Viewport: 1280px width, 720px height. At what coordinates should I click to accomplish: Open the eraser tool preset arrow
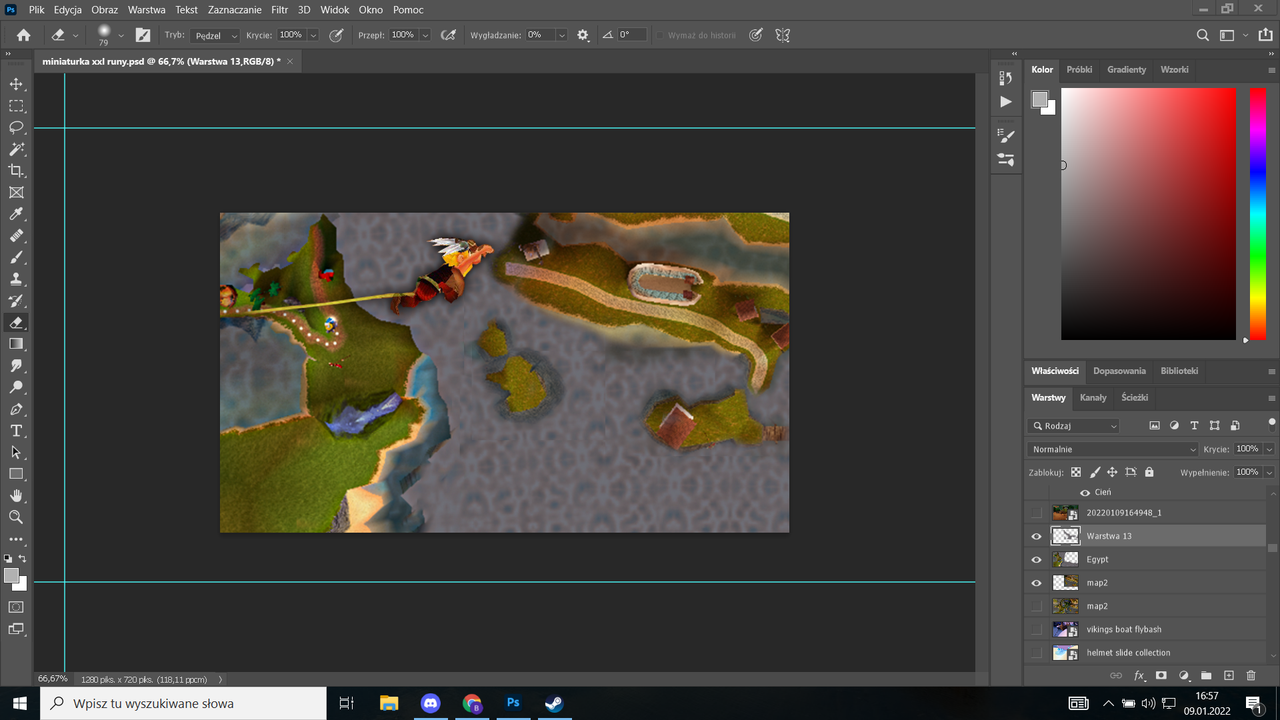coord(76,35)
